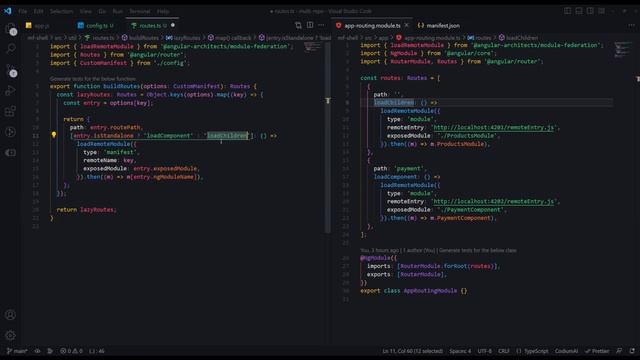
Task: Click the errors and warnings counter
Action: coord(71,351)
